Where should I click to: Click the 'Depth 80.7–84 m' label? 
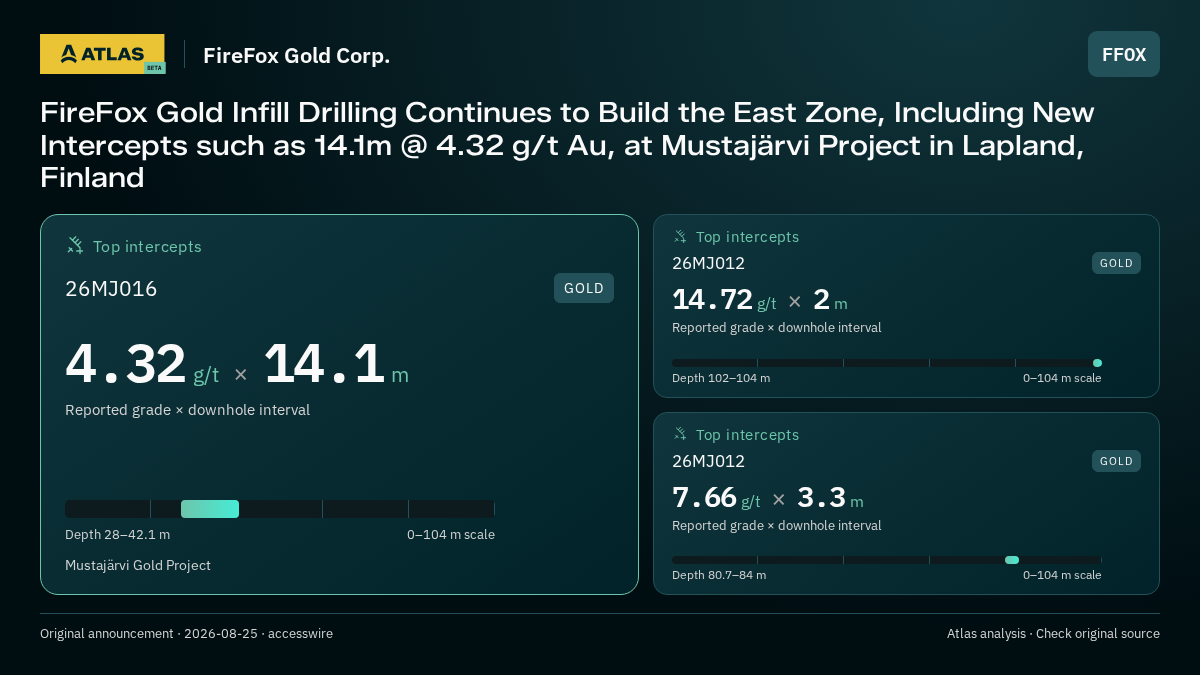coord(719,575)
